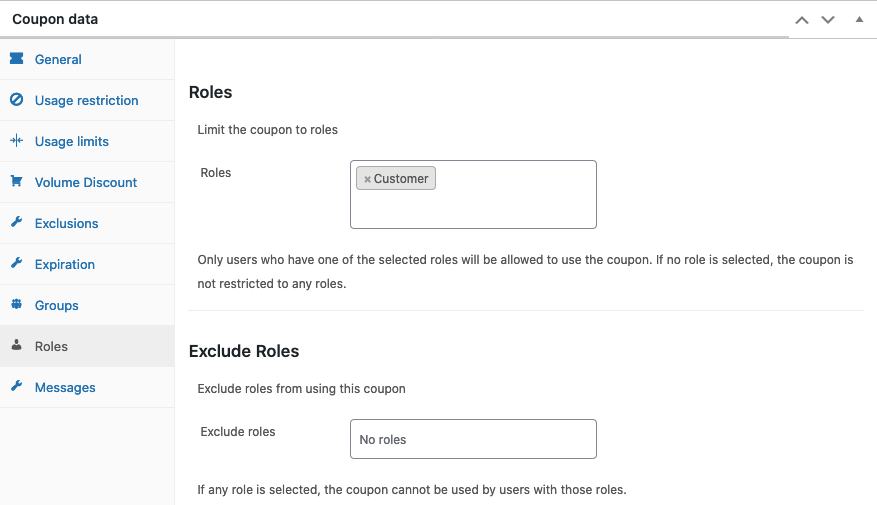The image size is (877, 505).
Task: Move Coupon data panel down
Action: coord(828,20)
